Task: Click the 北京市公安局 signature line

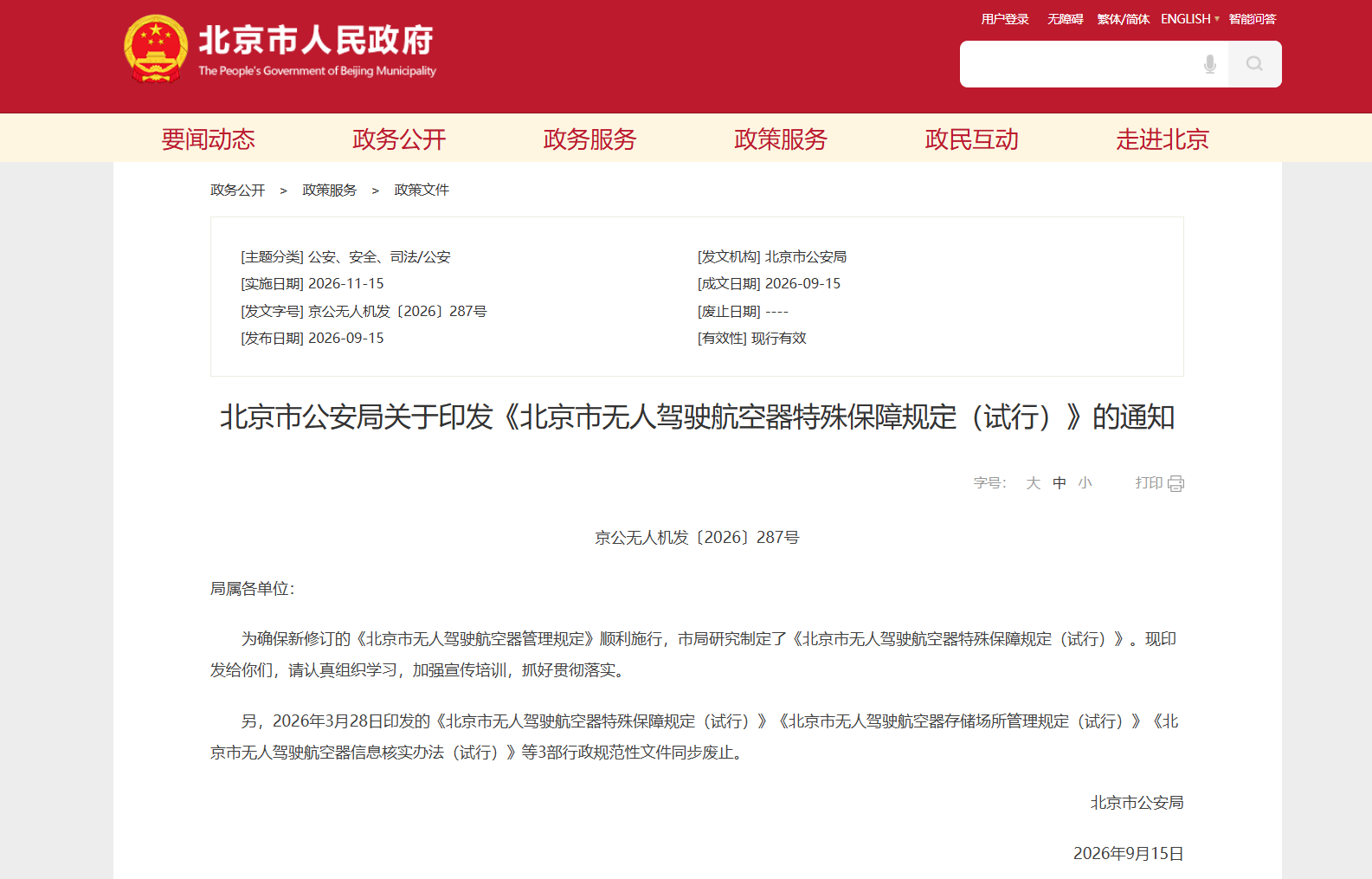Action: click(x=1137, y=803)
